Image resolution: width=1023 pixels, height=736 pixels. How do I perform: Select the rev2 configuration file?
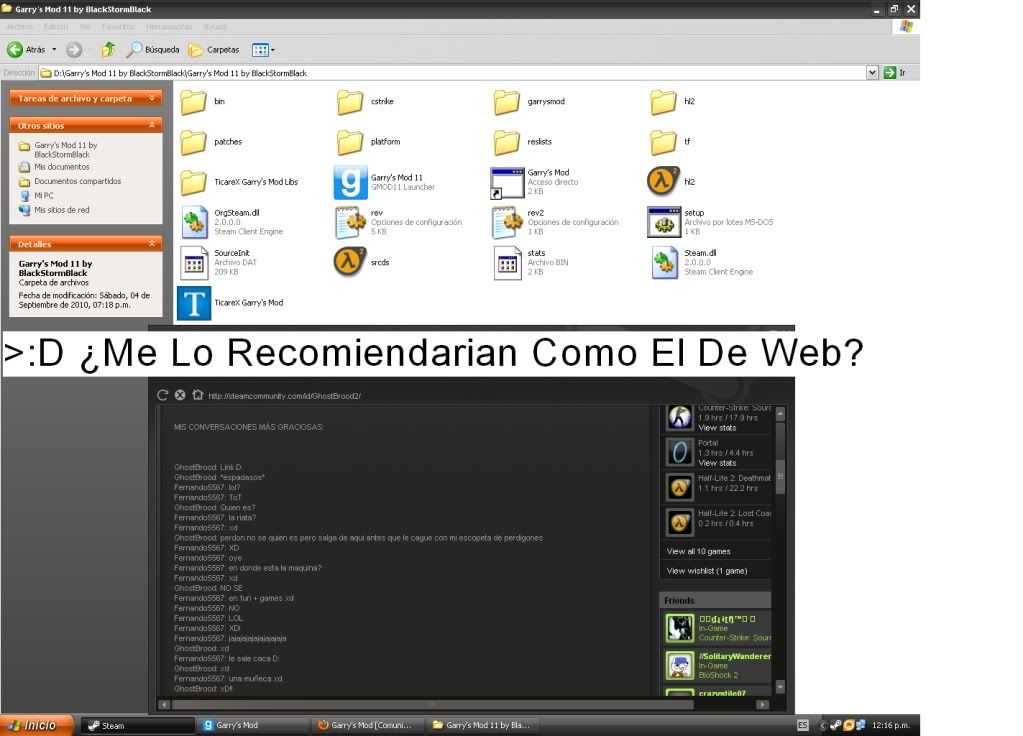(x=507, y=222)
